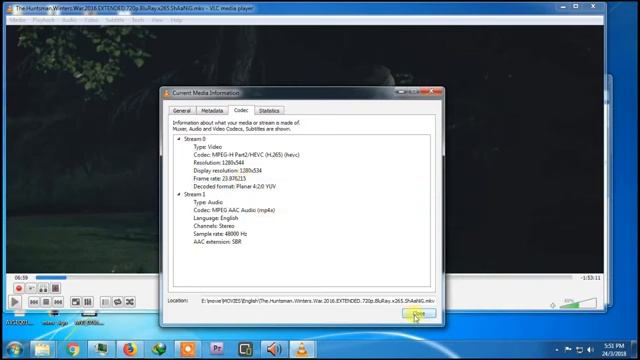Click the Location path field
Screen dimensions: 640x360
click(318, 301)
